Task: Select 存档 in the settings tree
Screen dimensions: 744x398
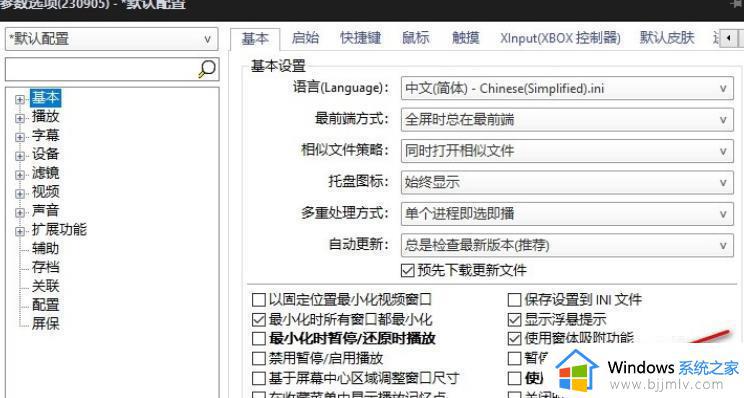Action: coord(46,267)
